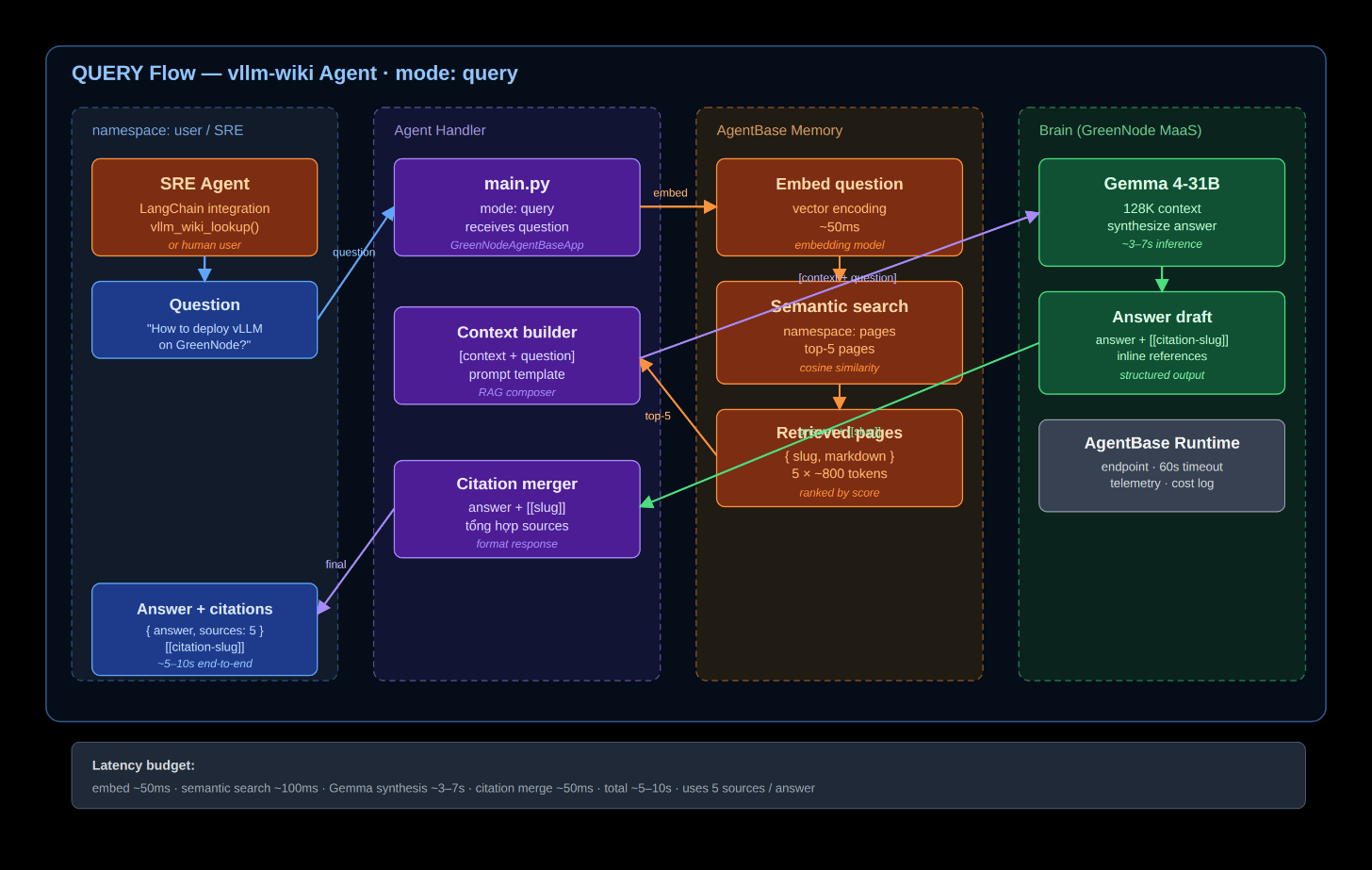1372x870 pixels.
Task: Click 'telemetry · cost log' text in Runtime
Action: pyautogui.click(x=1162, y=484)
